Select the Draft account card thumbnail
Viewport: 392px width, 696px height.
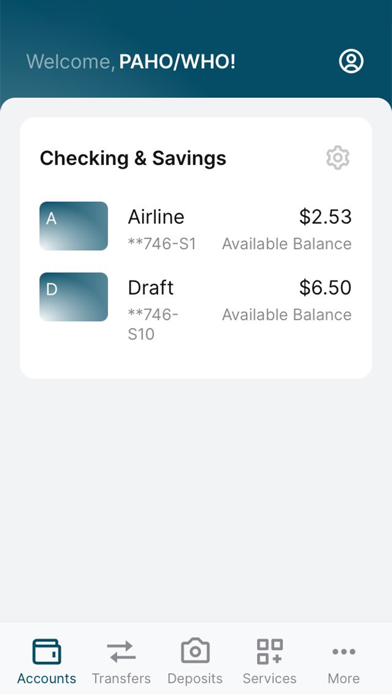click(x=74, y=297)
